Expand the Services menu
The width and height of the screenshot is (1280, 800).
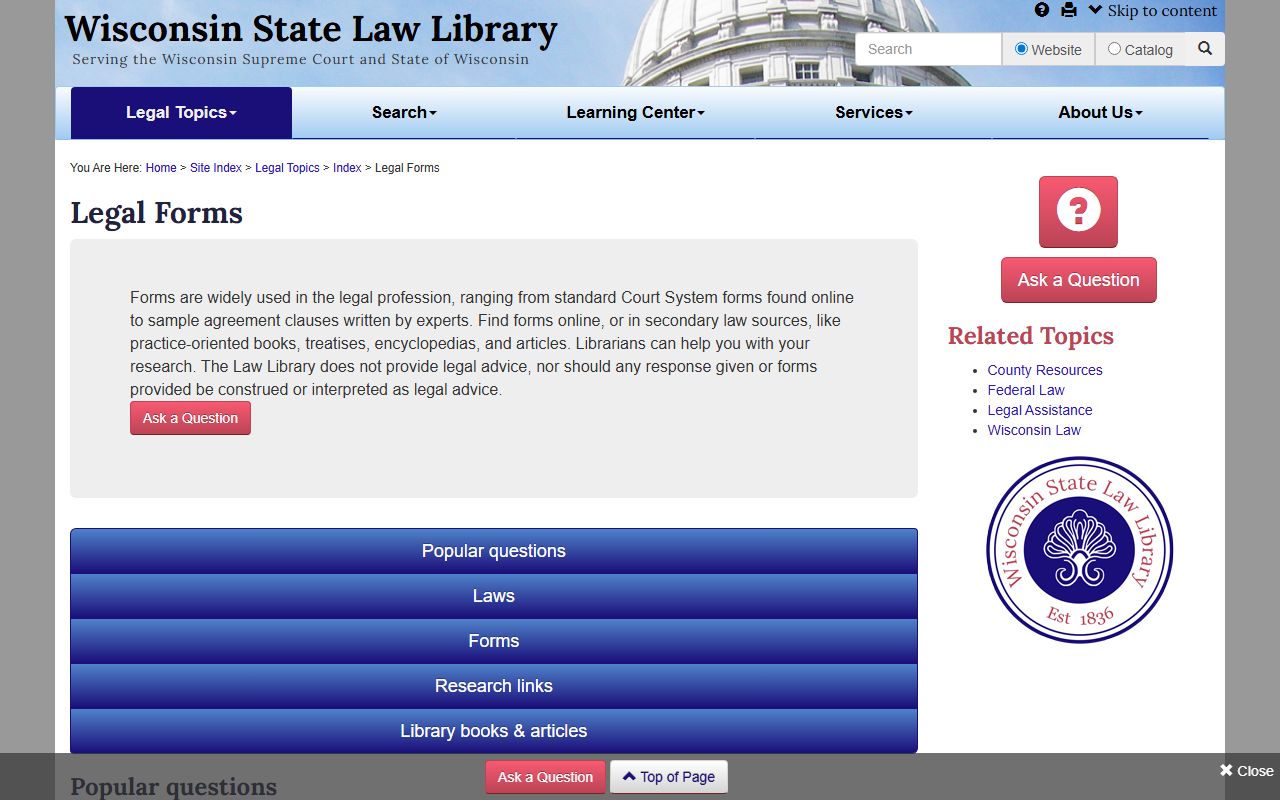click(x=874, y=112)
